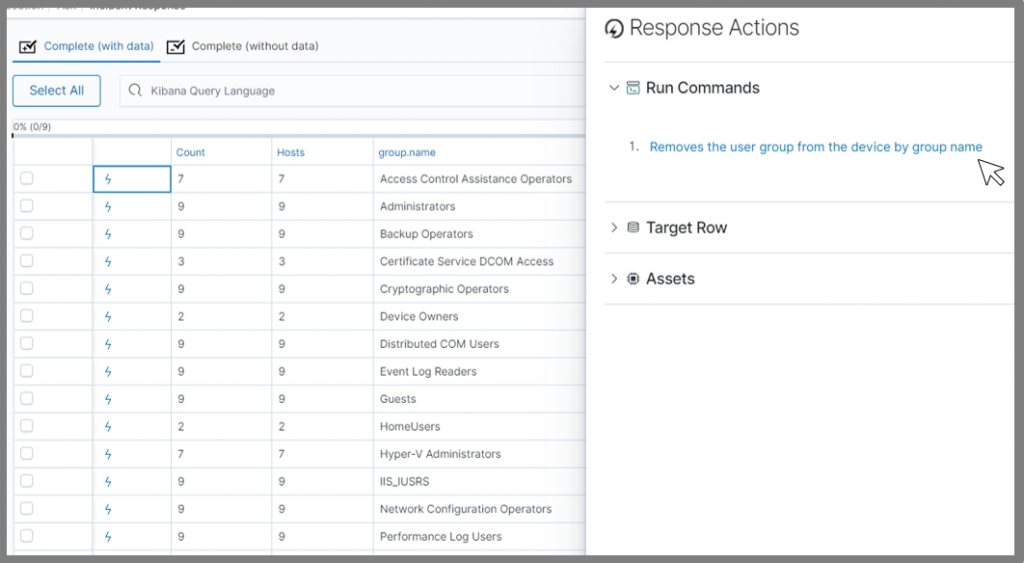This screenshot has width=1024, height=563.
Task: Click lightning icon beside Device Owners
Action: tap(108, 317)
